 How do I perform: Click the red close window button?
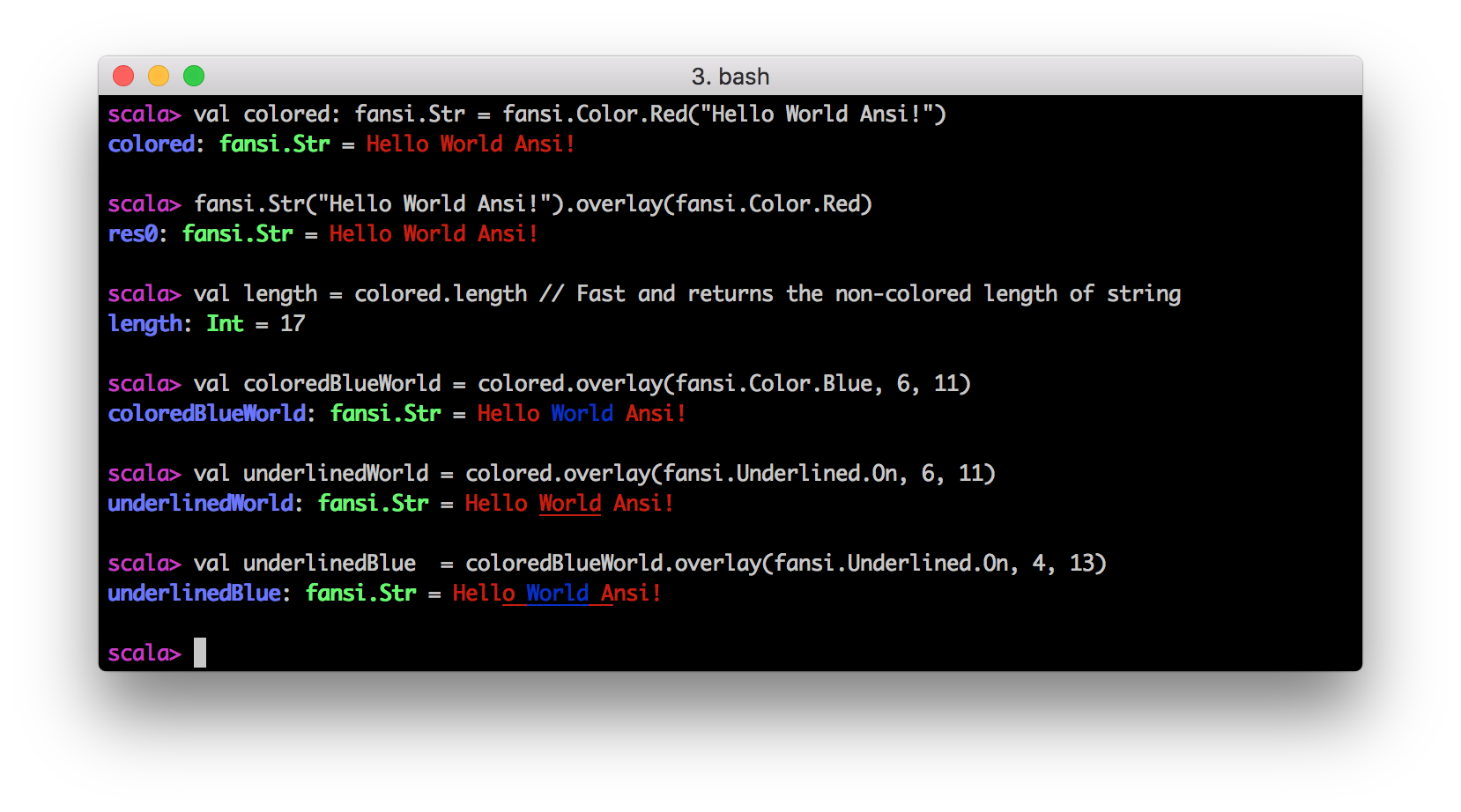click(123, 77)
